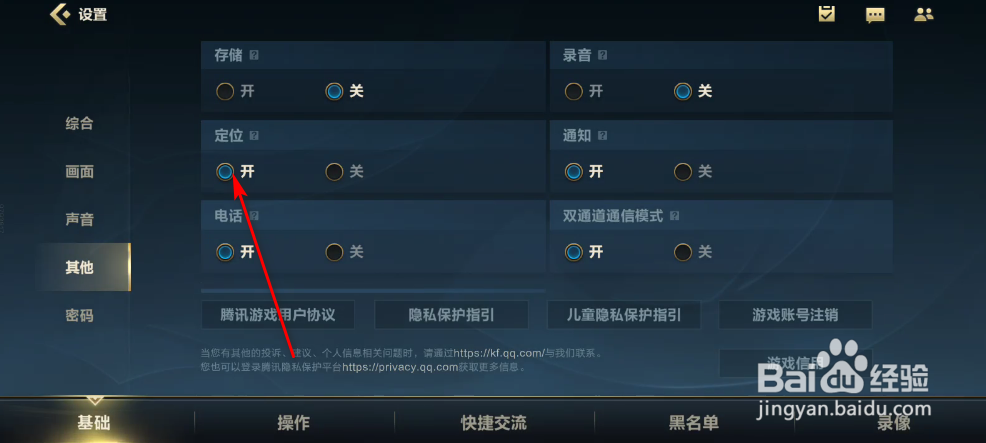Open the chat message icon
Viewport: 986px width, 443px height.
875,15
